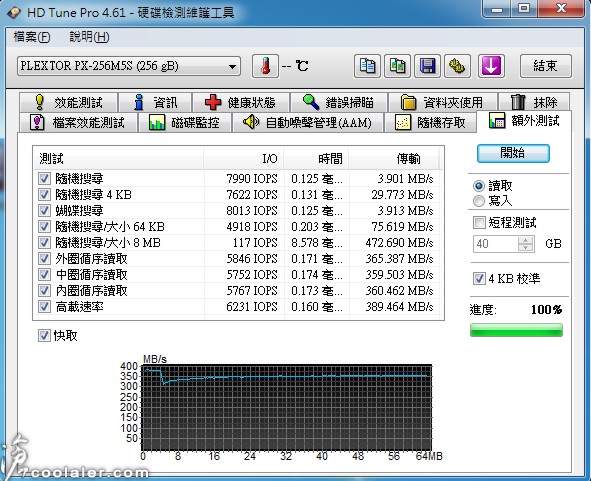The image size is (591, 481).
Task: Expand the PLEXTOR PX-256M5S drive dropdown
Action: coord(129,66)
